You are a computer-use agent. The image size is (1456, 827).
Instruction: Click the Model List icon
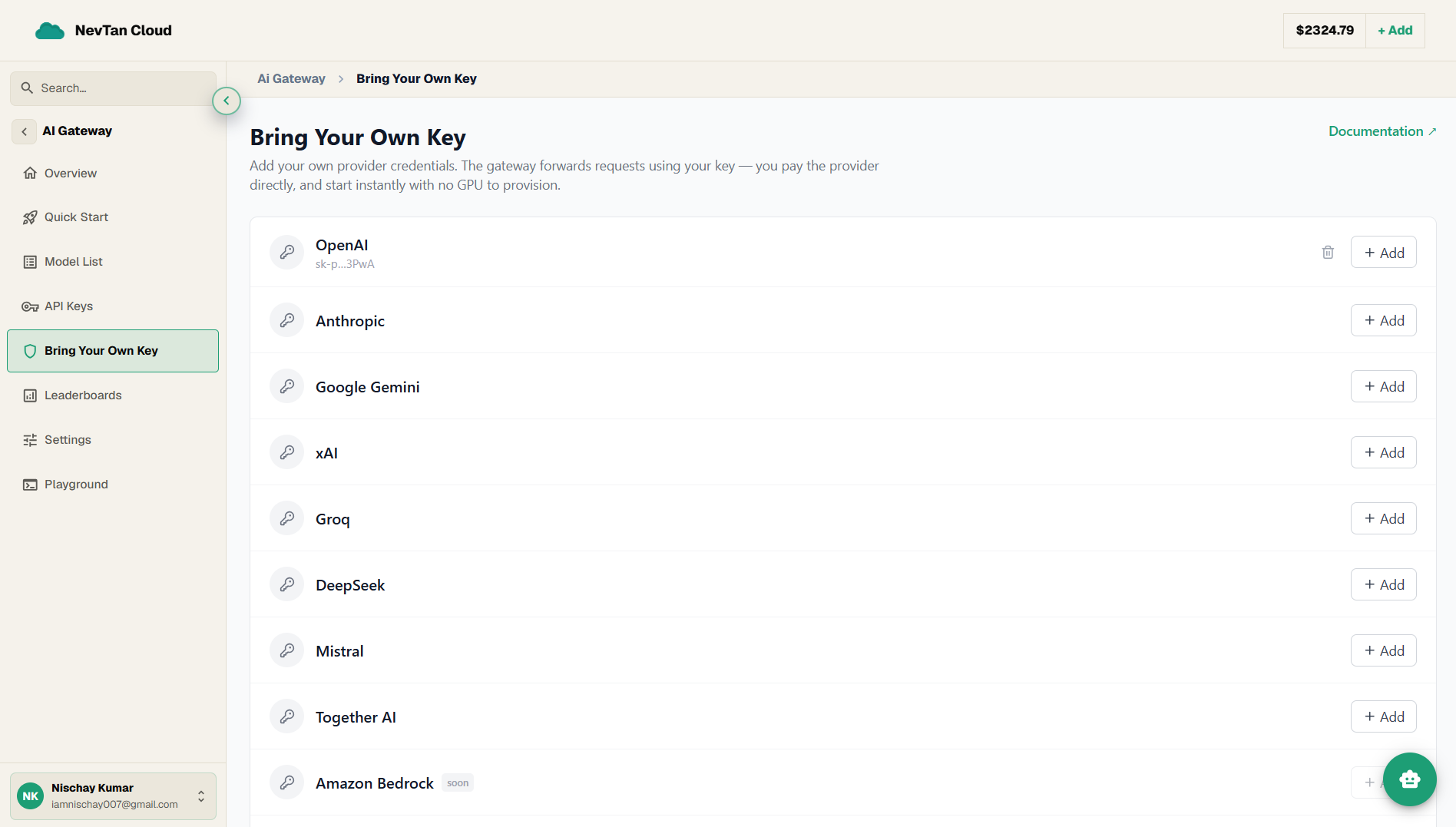[x=30, y=262]
